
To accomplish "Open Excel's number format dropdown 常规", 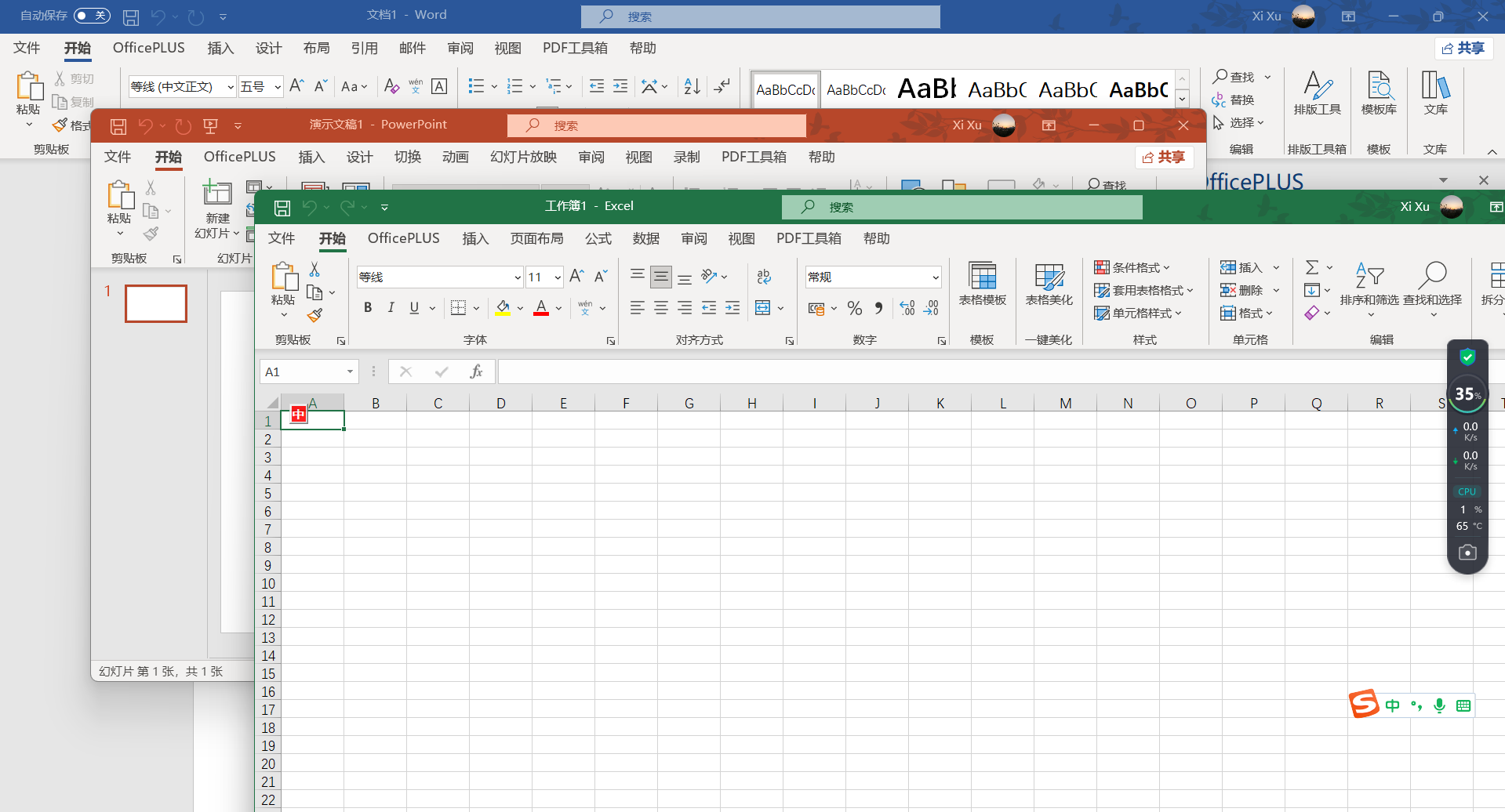I will coord(936,277).
